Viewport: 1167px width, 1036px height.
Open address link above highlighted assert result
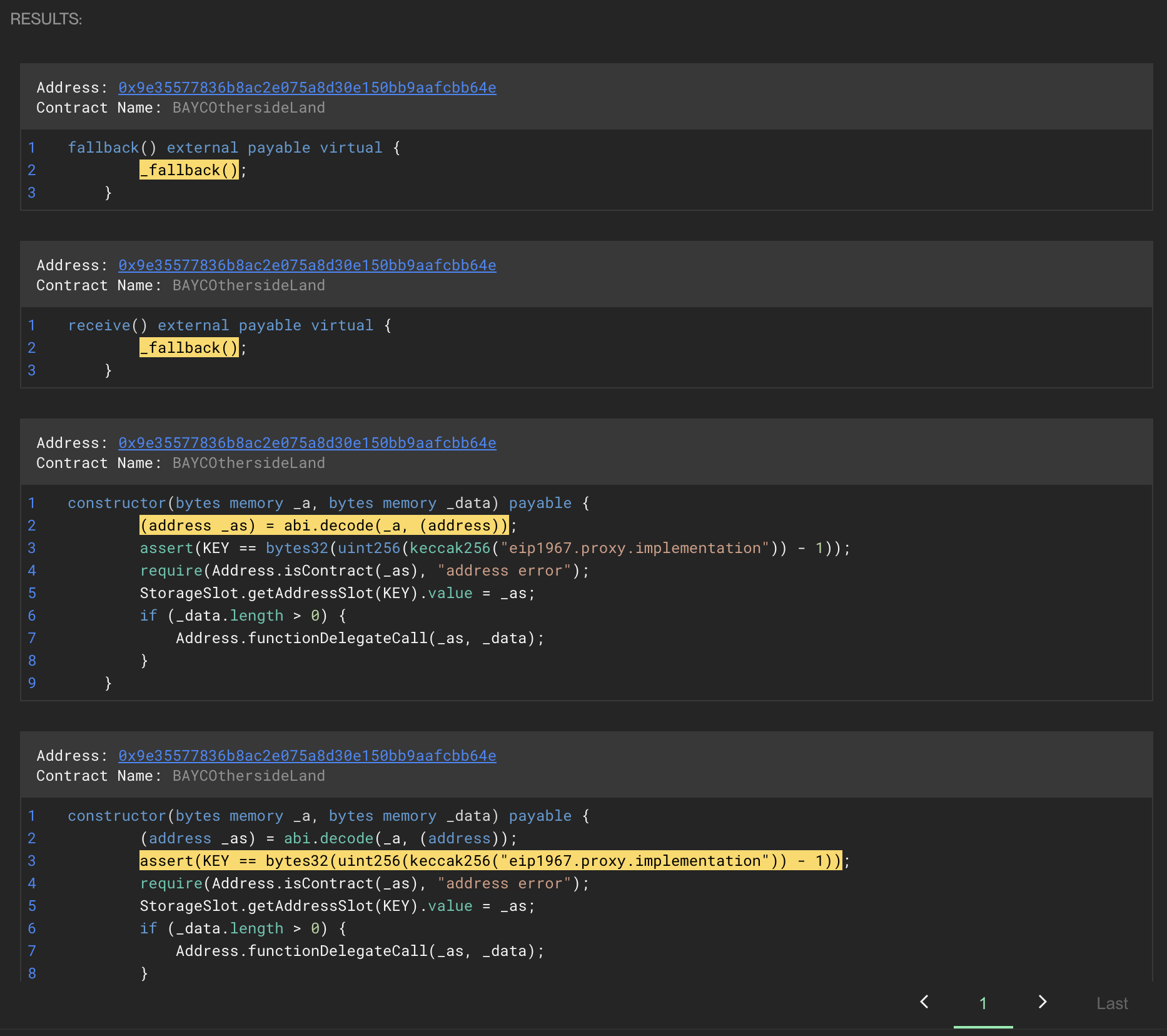coord(307,756)
